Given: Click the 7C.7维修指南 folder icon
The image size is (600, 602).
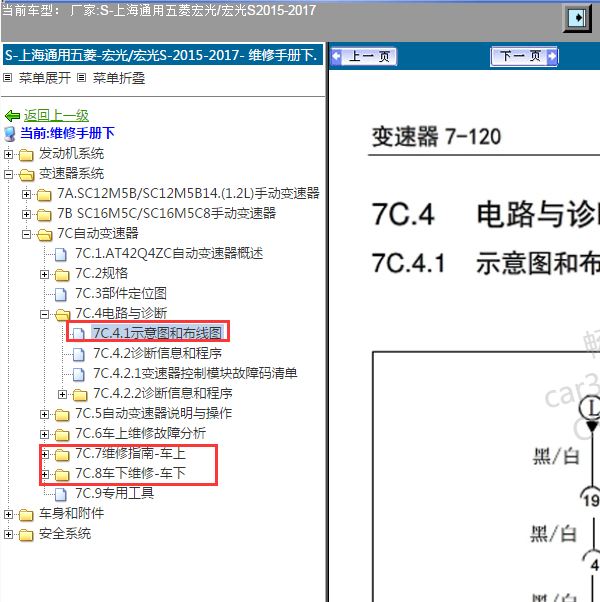Looking at the screenshot, I should 62,455.
